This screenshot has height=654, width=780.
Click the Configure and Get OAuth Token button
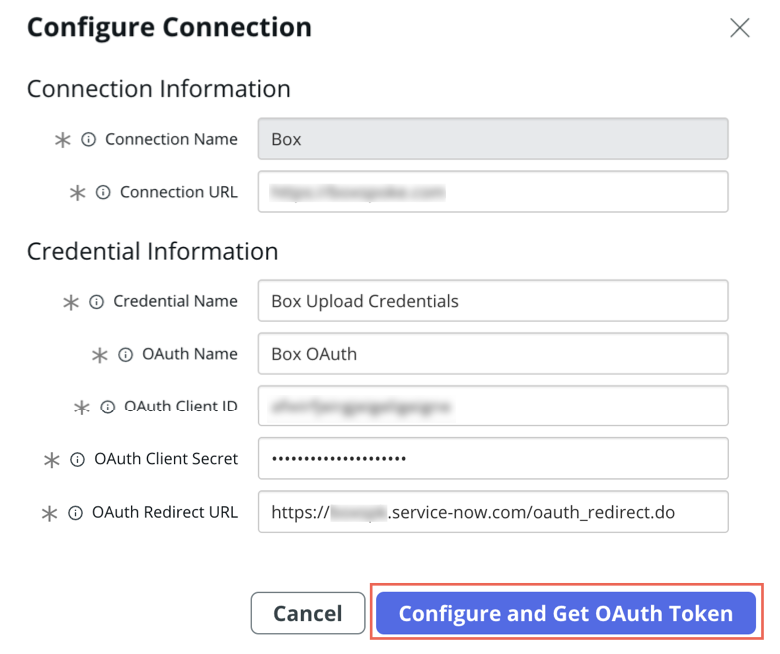pyautogui.click(x=566, y=613)
